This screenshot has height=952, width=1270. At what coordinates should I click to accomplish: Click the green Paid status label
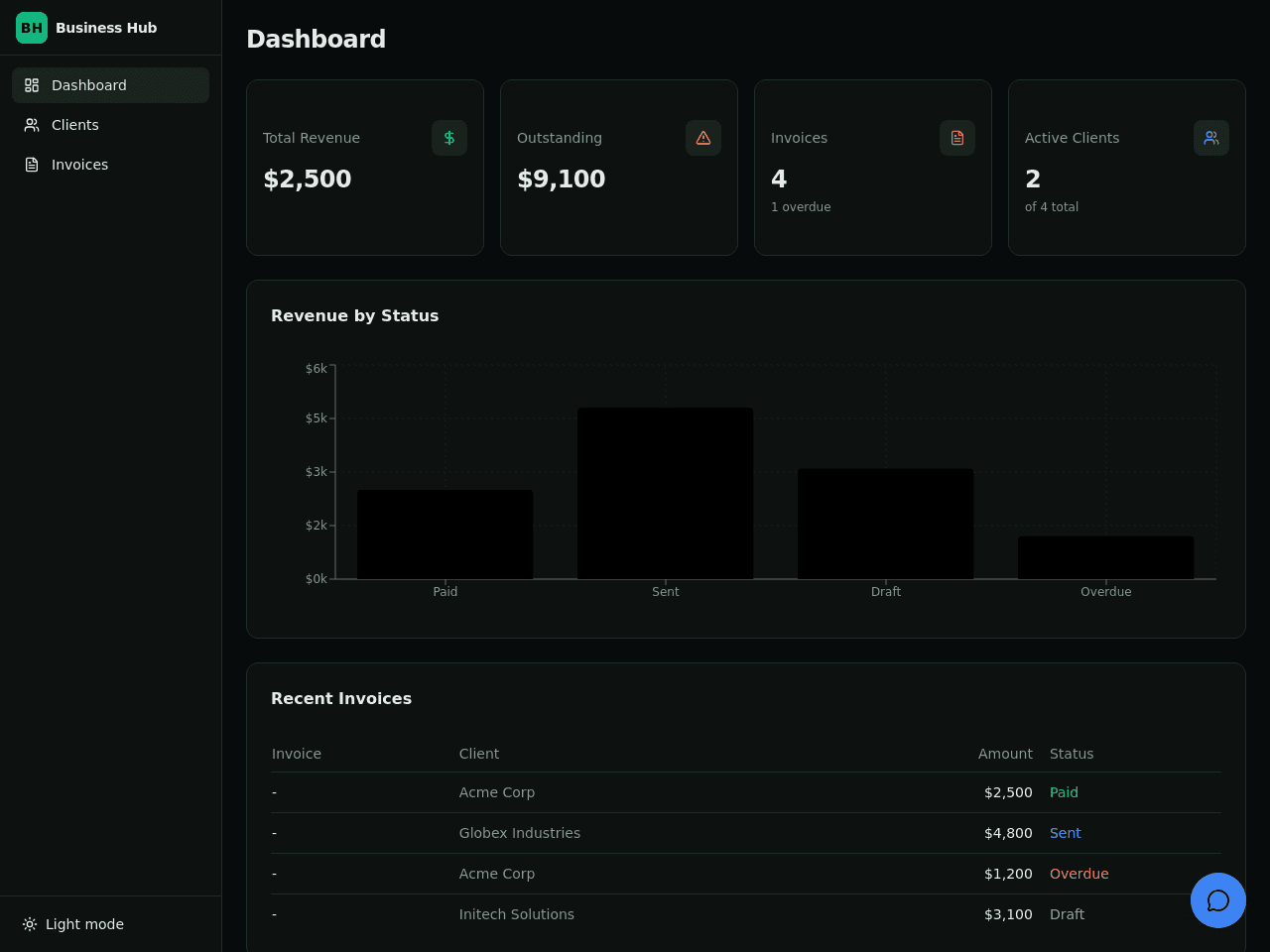point(1064,792)
